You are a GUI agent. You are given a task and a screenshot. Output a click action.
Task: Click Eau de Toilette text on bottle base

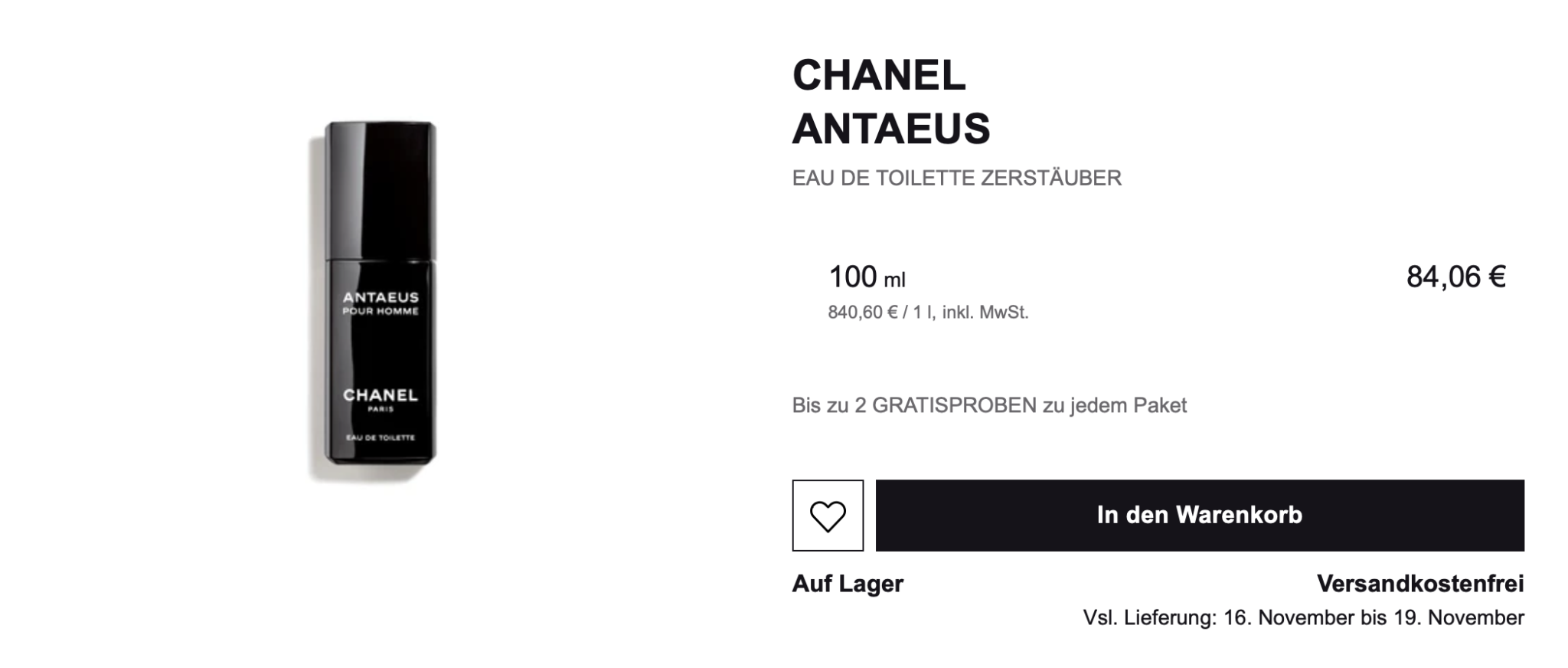point(381,437)
